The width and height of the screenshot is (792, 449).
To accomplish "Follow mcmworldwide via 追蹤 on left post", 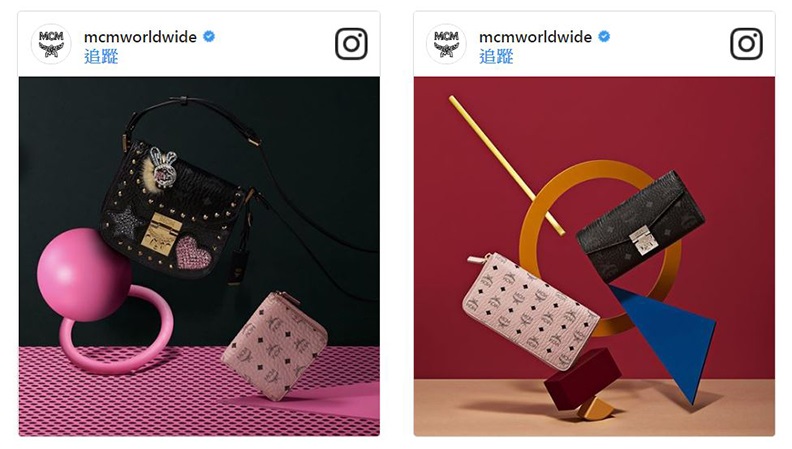I will click(x=101, y=56).
